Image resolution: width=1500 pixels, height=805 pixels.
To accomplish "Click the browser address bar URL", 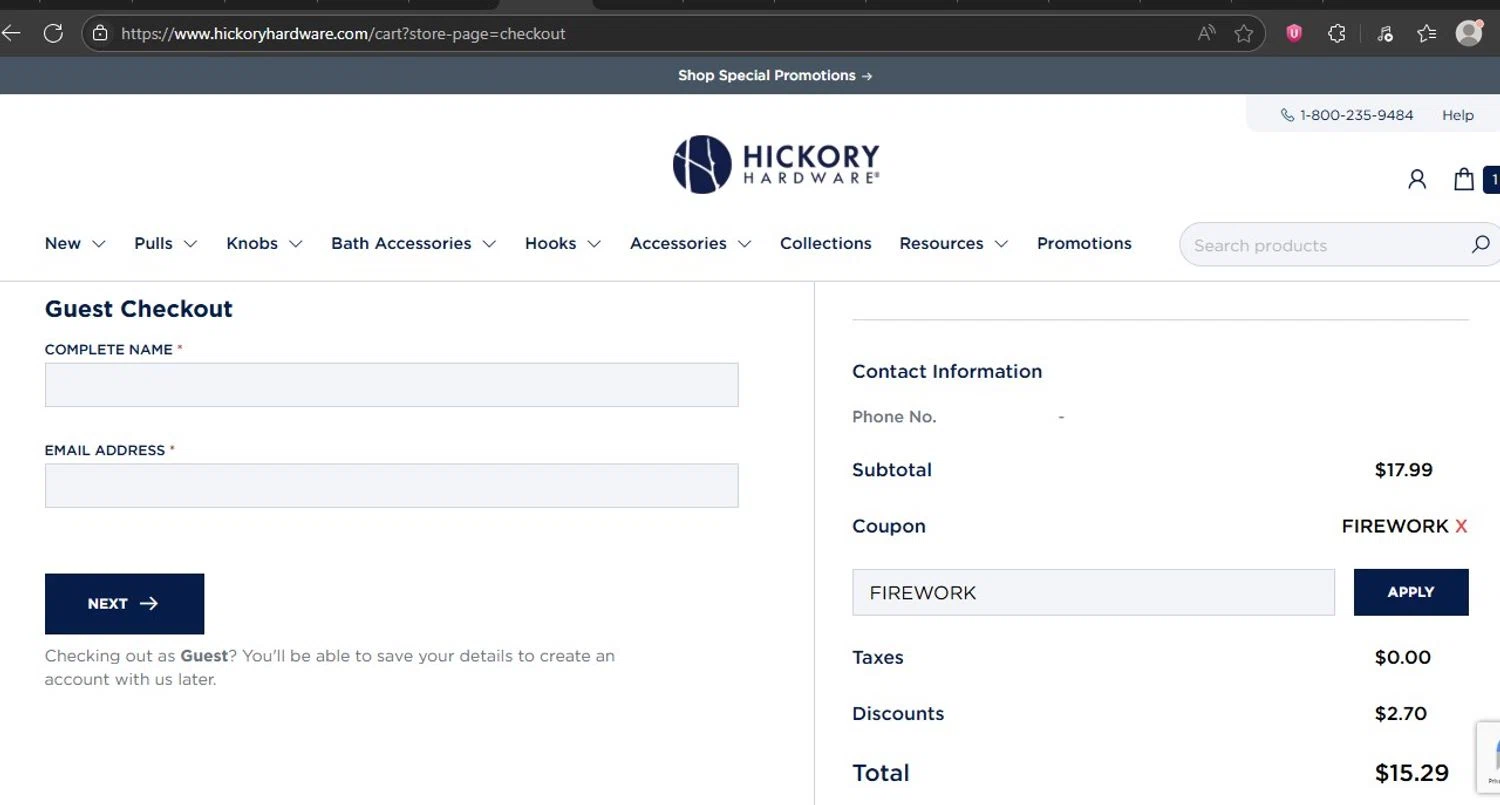I will (x=343, y=33).
